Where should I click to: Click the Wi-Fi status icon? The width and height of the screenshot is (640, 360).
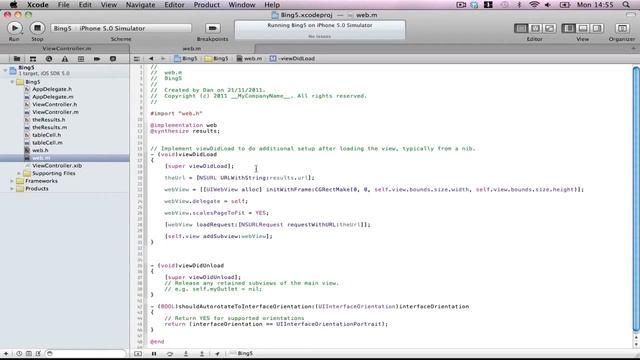pyautogui.click(x=534, y=5)
